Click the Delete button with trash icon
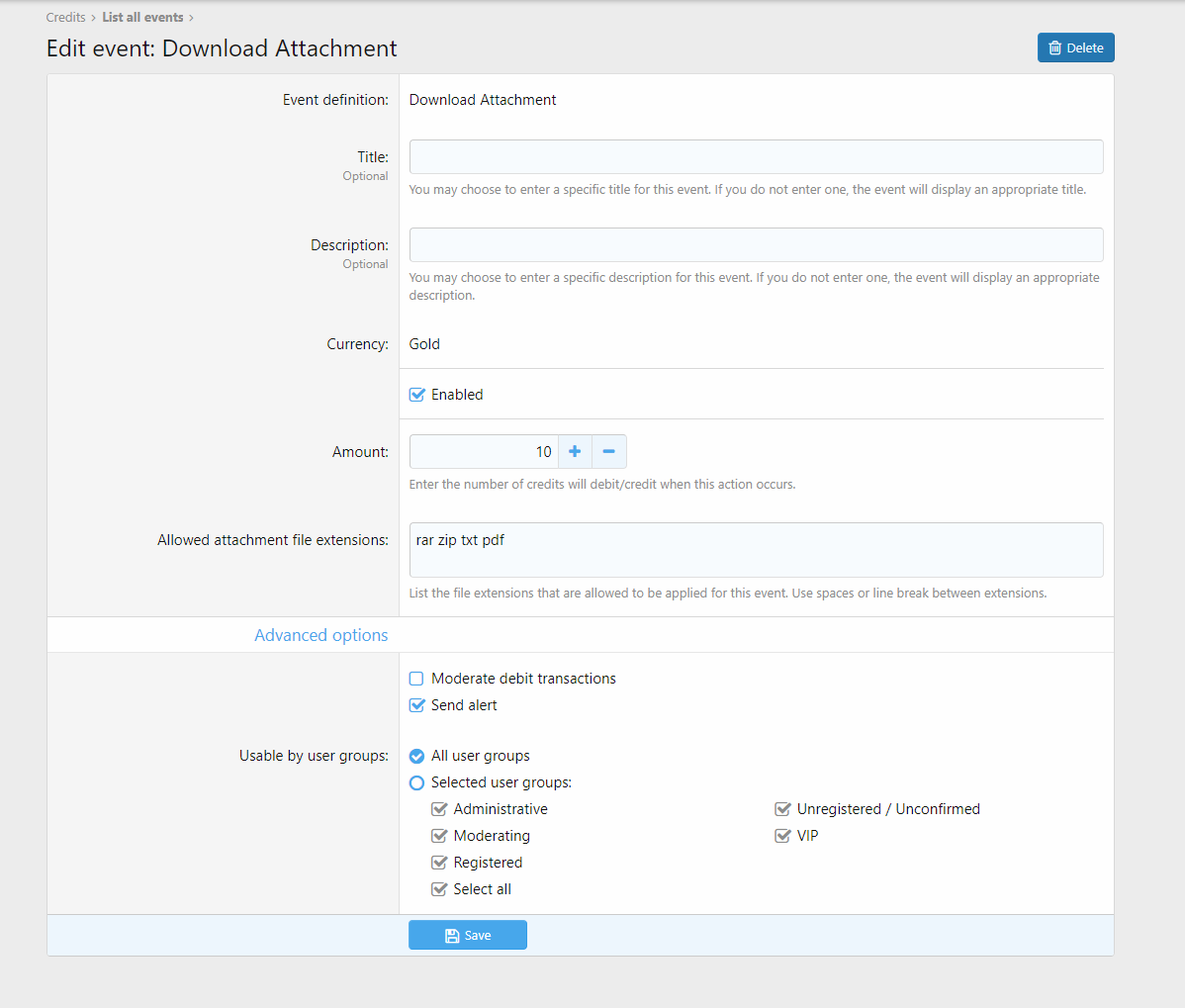This screenshot has height=1008, width=1185. pyautogui.click(x=1075, y=47)
